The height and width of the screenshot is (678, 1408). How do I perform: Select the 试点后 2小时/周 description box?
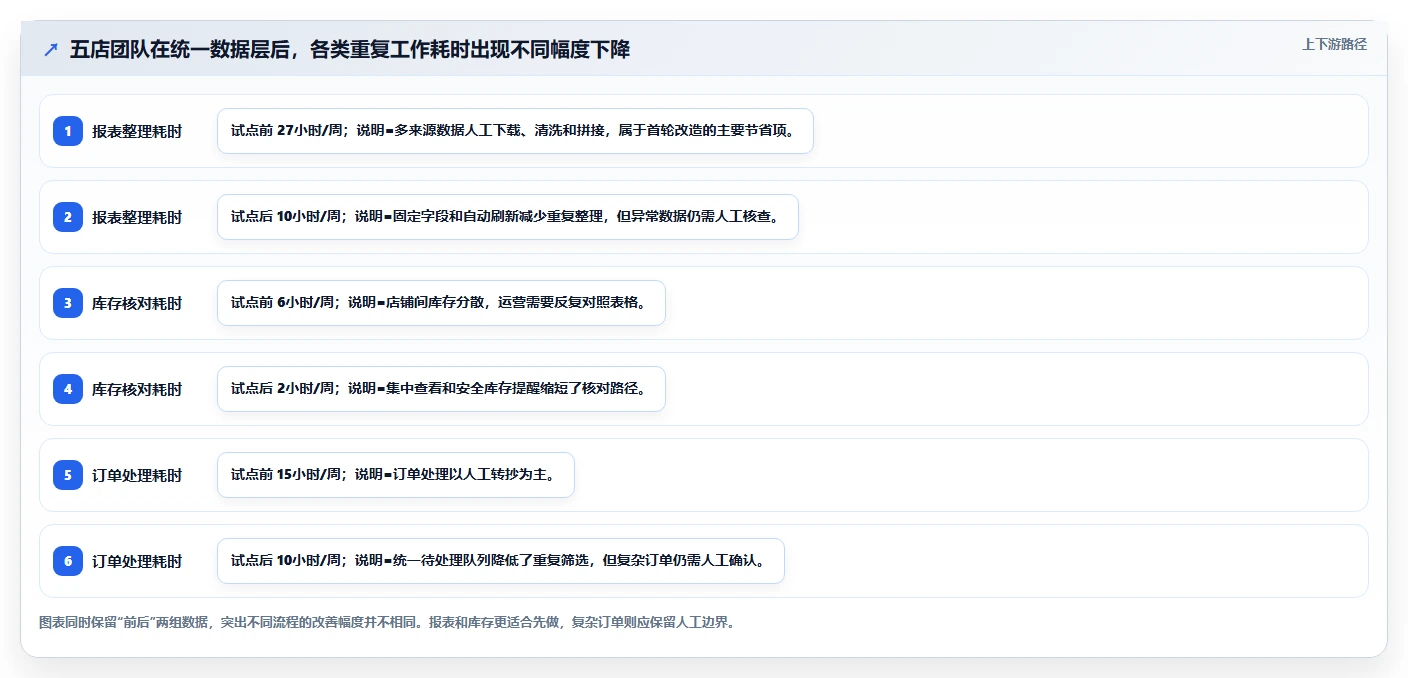click(x=441, y=389)
